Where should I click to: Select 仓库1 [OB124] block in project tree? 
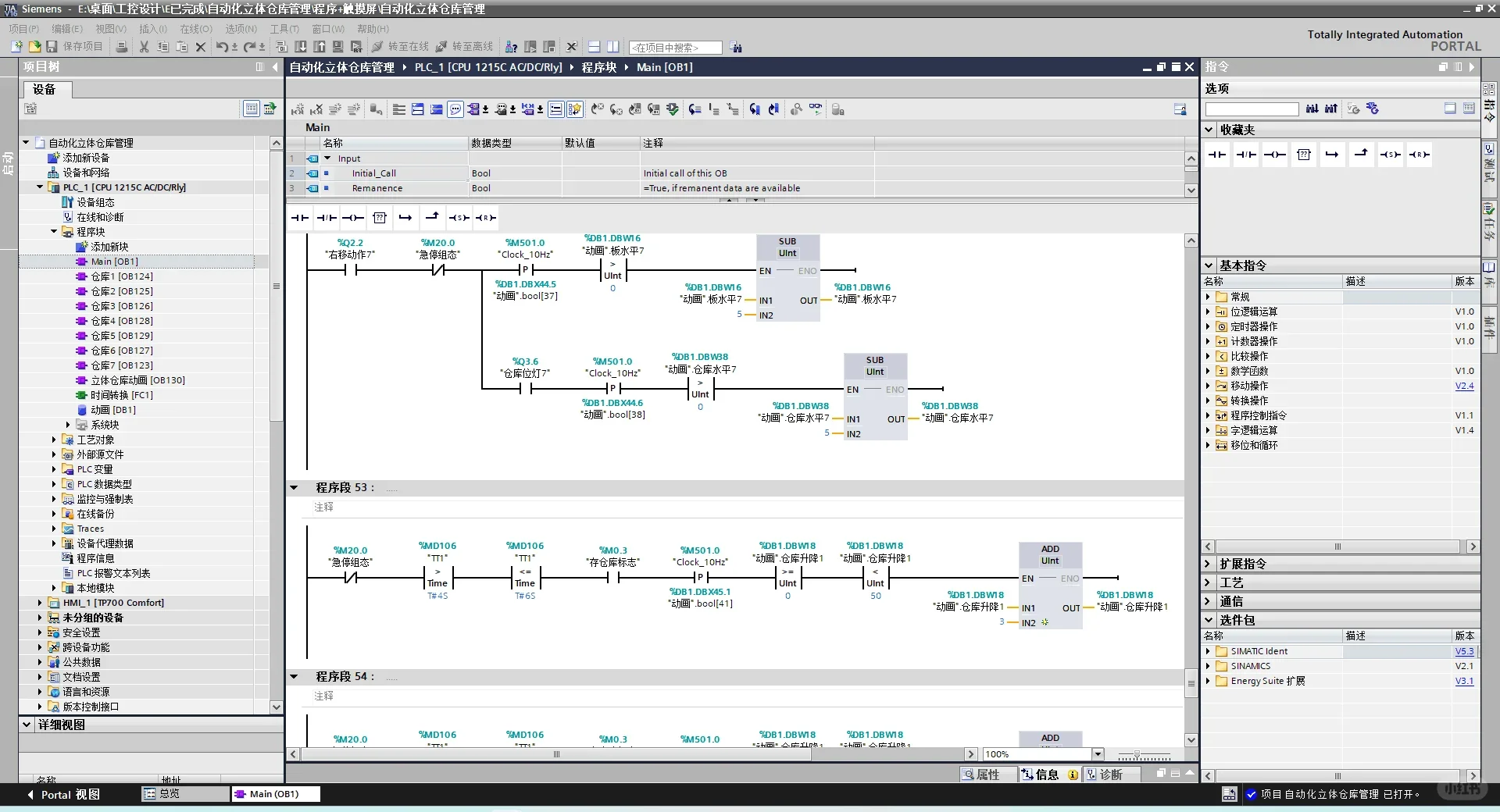(122, 276)
